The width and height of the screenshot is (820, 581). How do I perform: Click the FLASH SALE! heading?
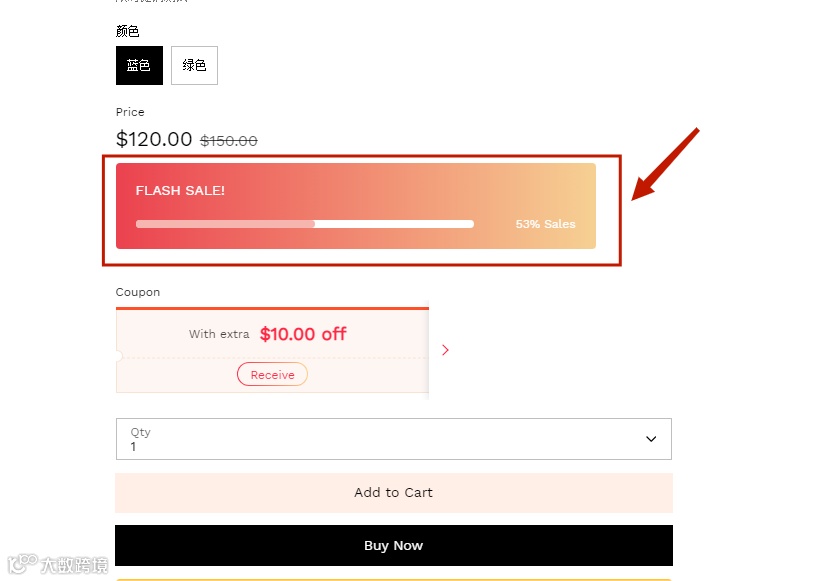[180, 191]
